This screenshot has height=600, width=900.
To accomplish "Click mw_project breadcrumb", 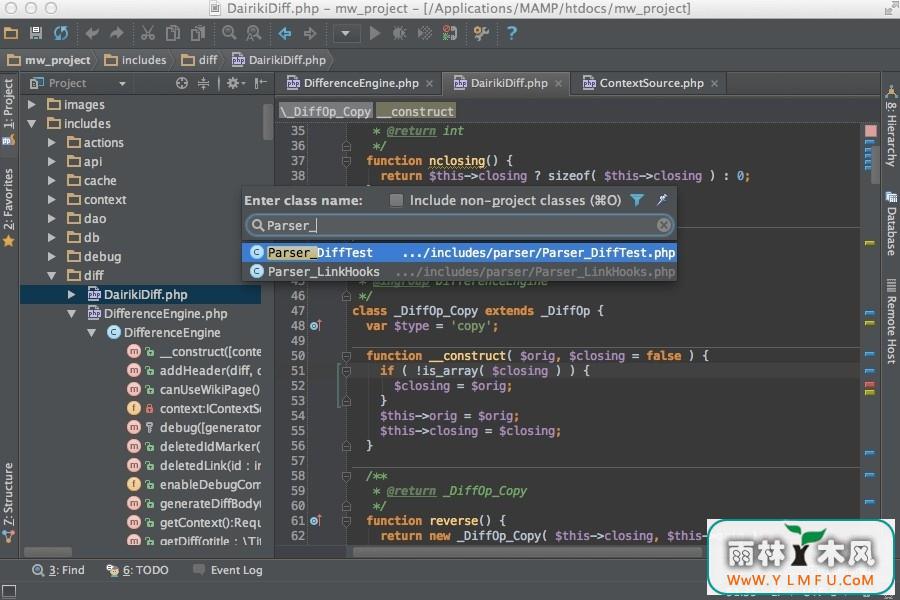I will 49,60.
